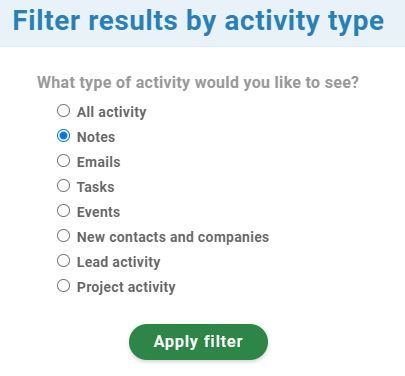Click the 'Lead activity' label text

coord(119,262)
